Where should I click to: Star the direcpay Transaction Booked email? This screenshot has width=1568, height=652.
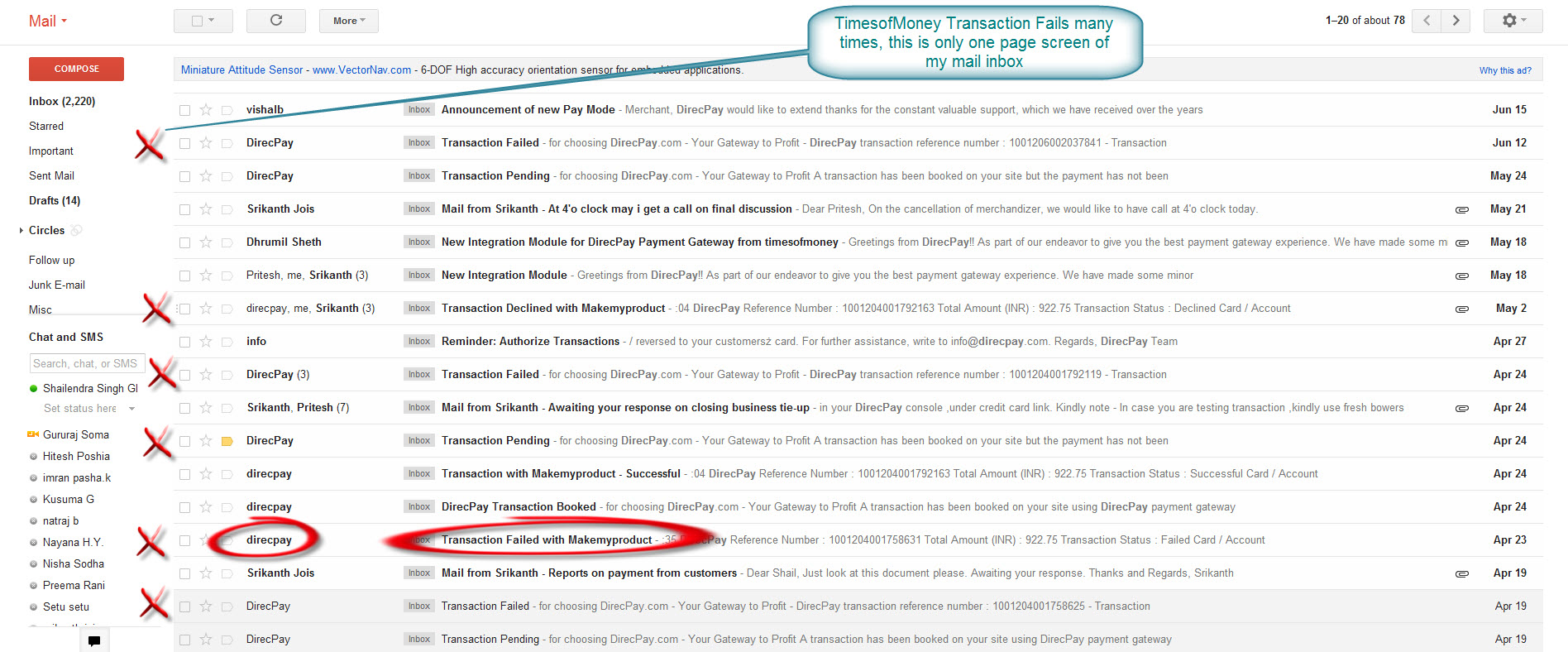pos(206,506)
